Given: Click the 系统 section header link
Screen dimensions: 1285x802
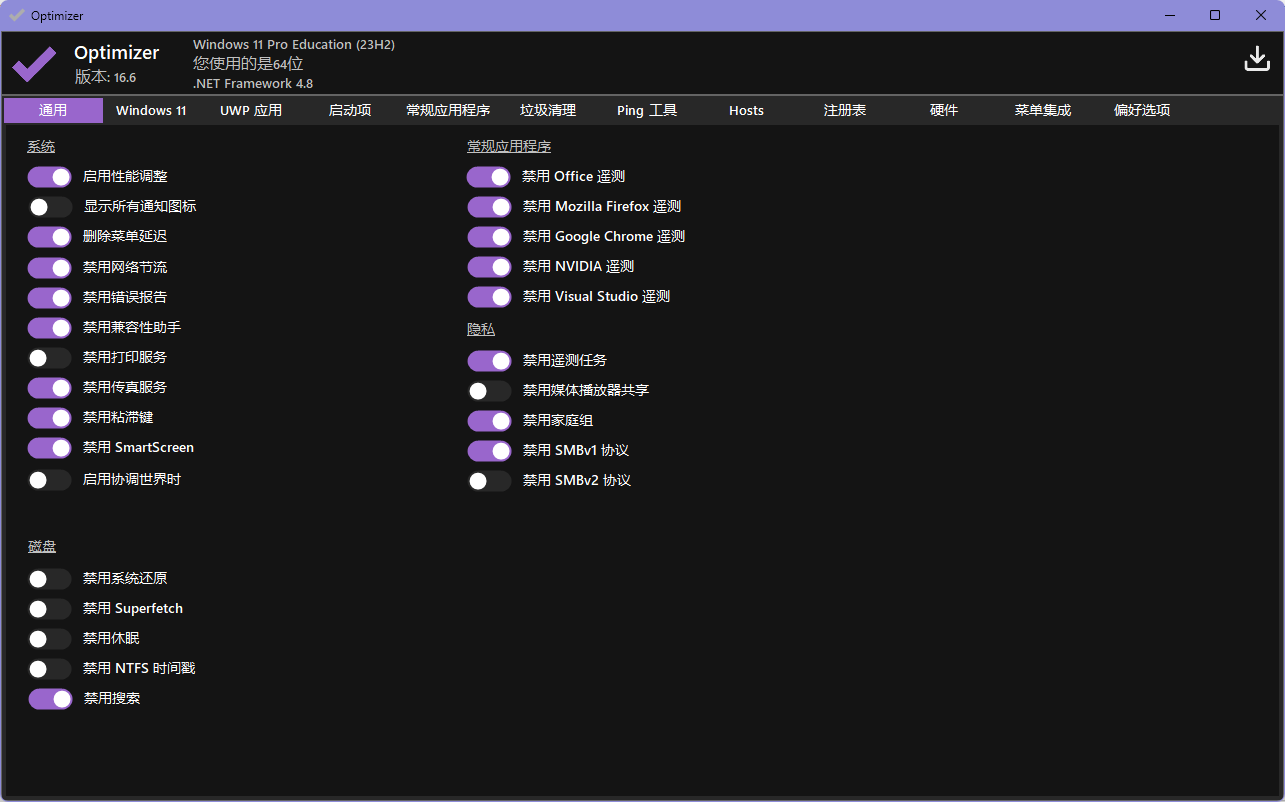Looking at the screenshot, I should (41, 146).
